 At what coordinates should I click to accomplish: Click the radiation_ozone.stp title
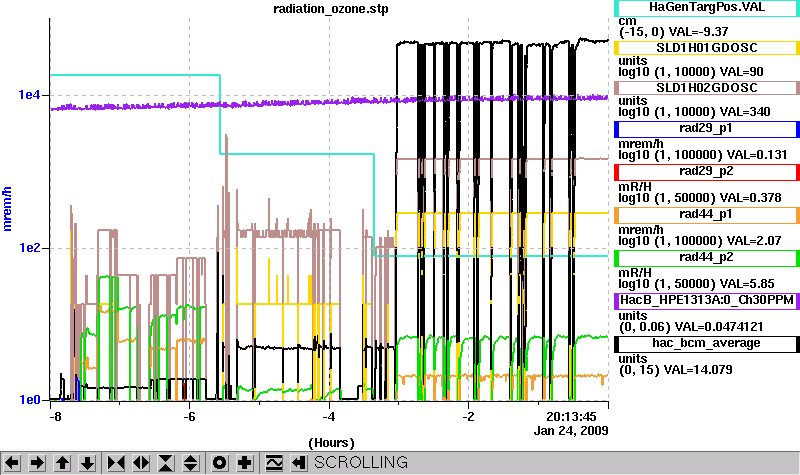331,9
